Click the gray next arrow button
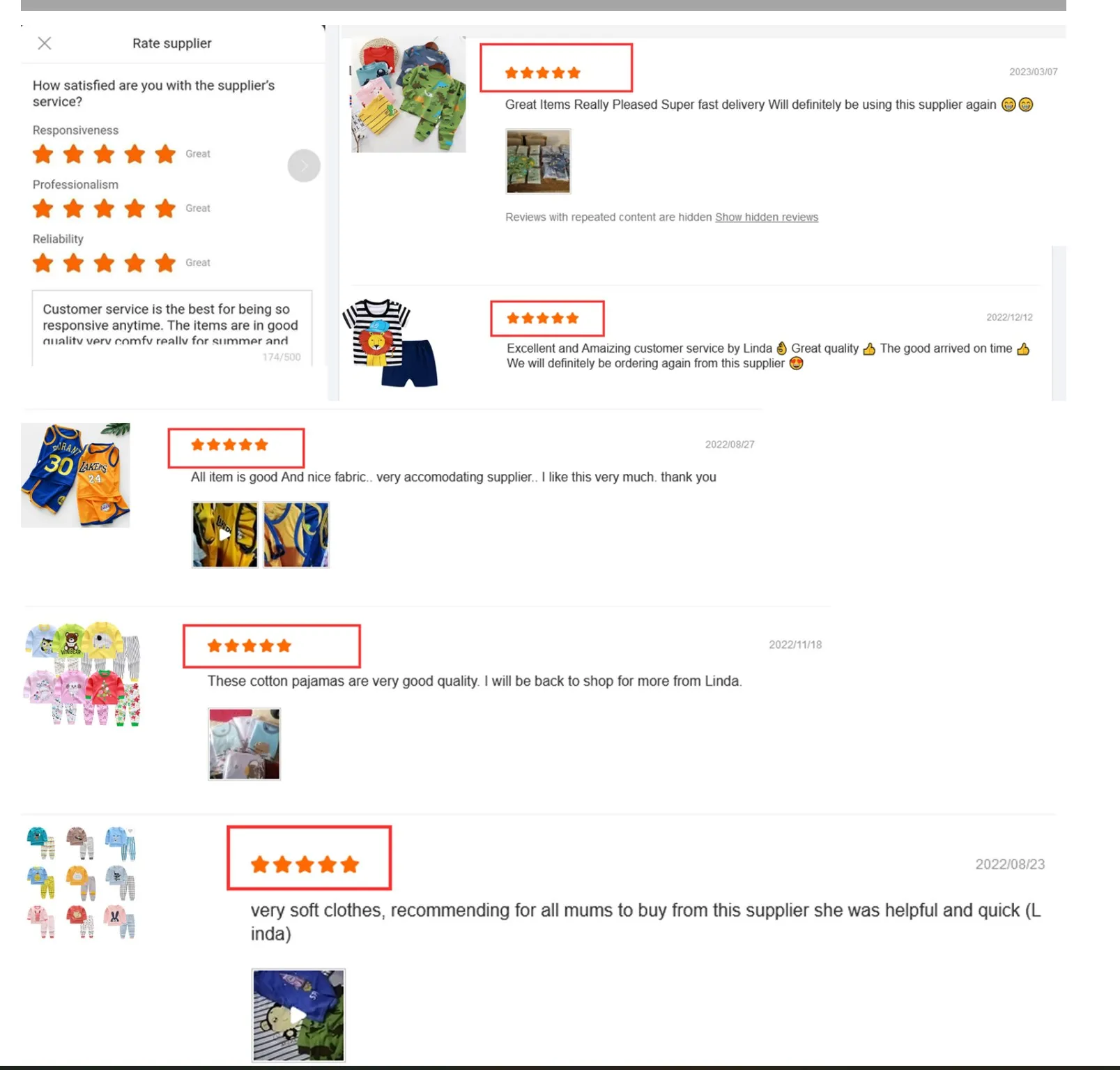Screen dimensions: 1120x1070 [304, 166]
